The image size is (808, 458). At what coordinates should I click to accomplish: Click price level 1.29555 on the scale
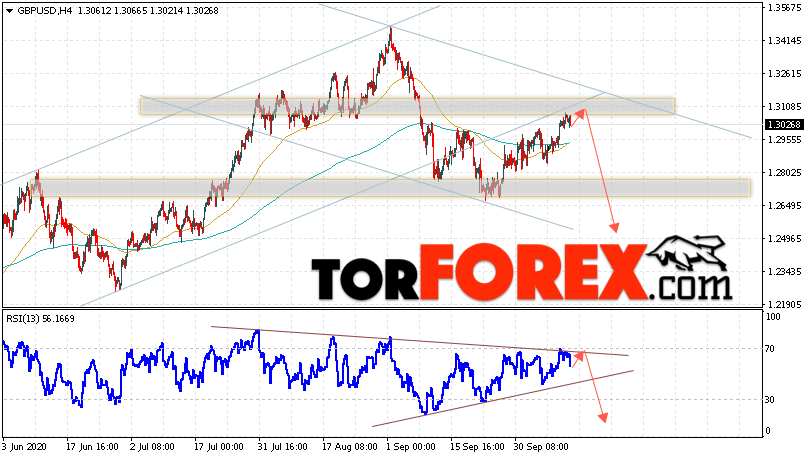click(784, 140)
